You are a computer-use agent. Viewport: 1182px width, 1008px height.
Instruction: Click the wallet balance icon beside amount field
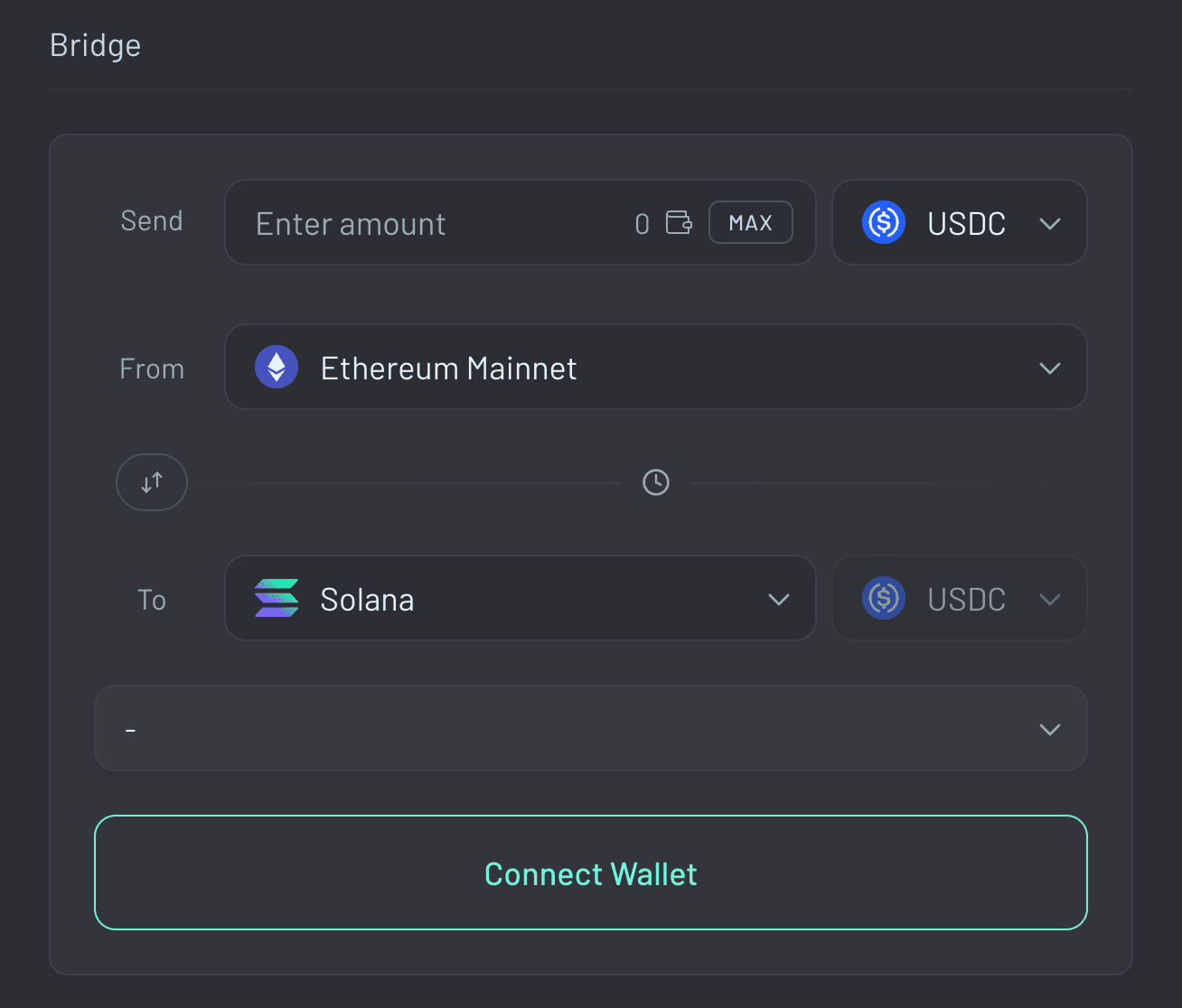click(x=680, y=222)
